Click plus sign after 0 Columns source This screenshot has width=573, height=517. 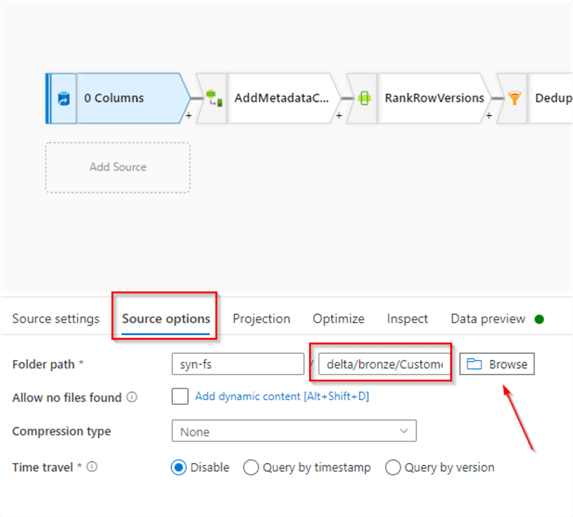pos(189,116)
